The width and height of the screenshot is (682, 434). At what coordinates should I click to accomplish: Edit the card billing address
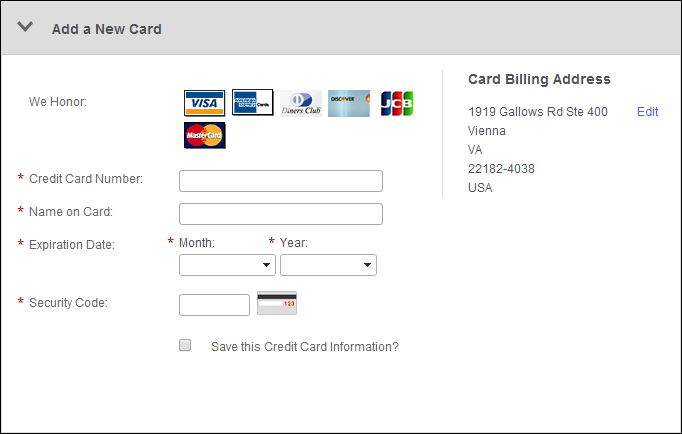click(x=647, y=112)
